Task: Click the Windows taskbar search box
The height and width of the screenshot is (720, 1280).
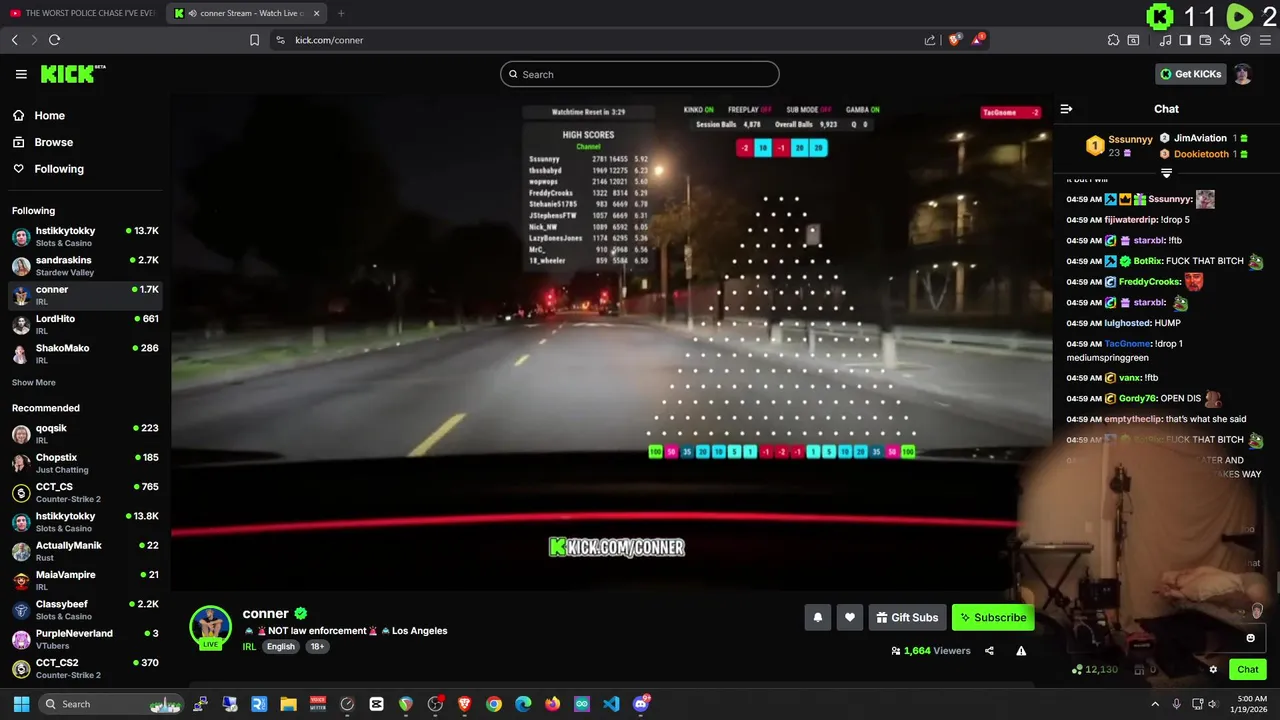Action: (113, 704)
